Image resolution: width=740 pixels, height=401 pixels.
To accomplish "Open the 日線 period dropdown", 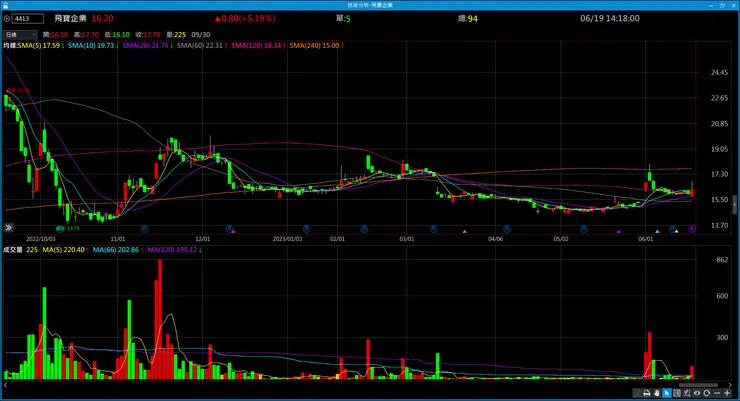I will click(20, 34).
